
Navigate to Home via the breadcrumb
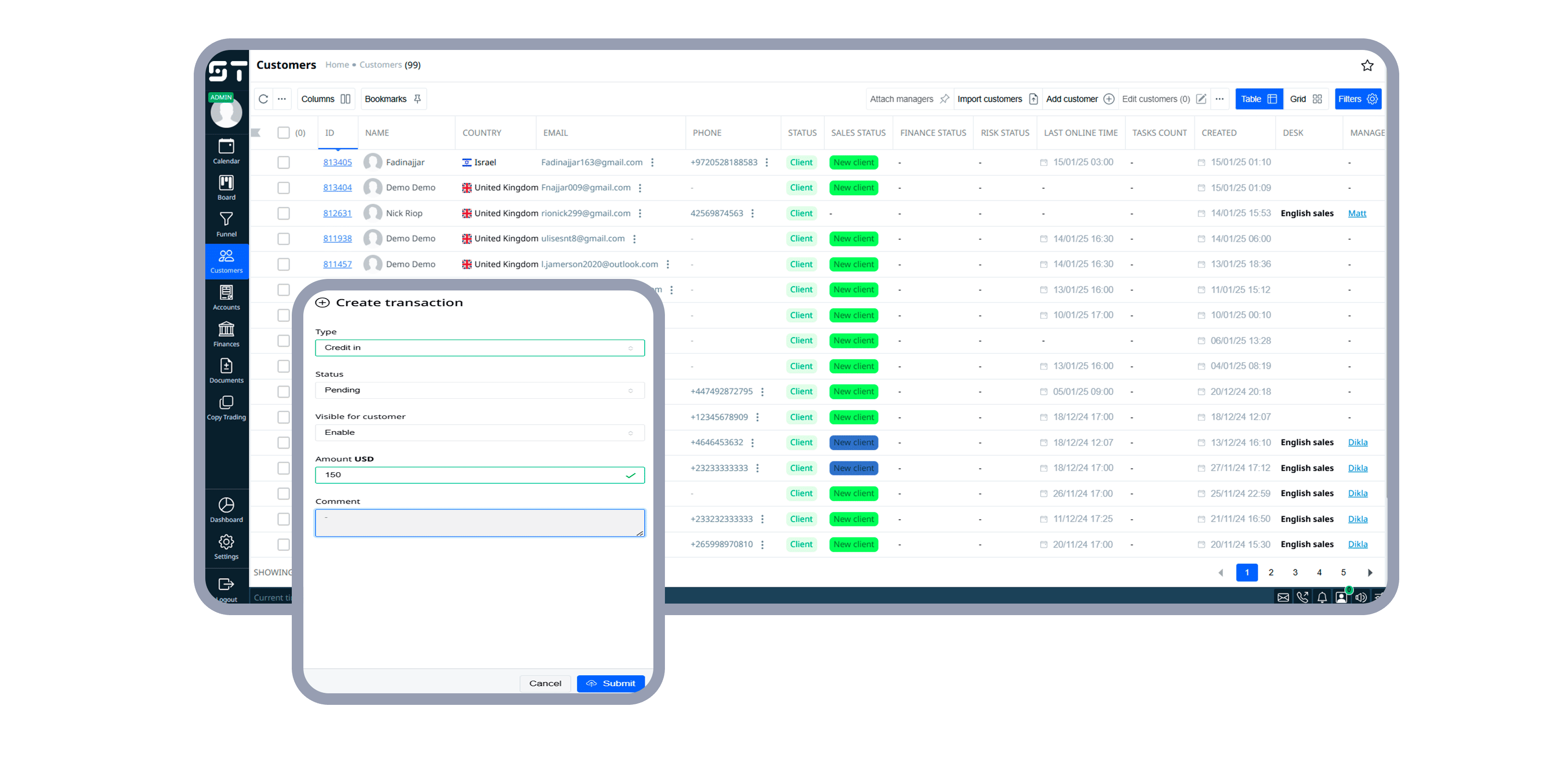click(337, 65)
